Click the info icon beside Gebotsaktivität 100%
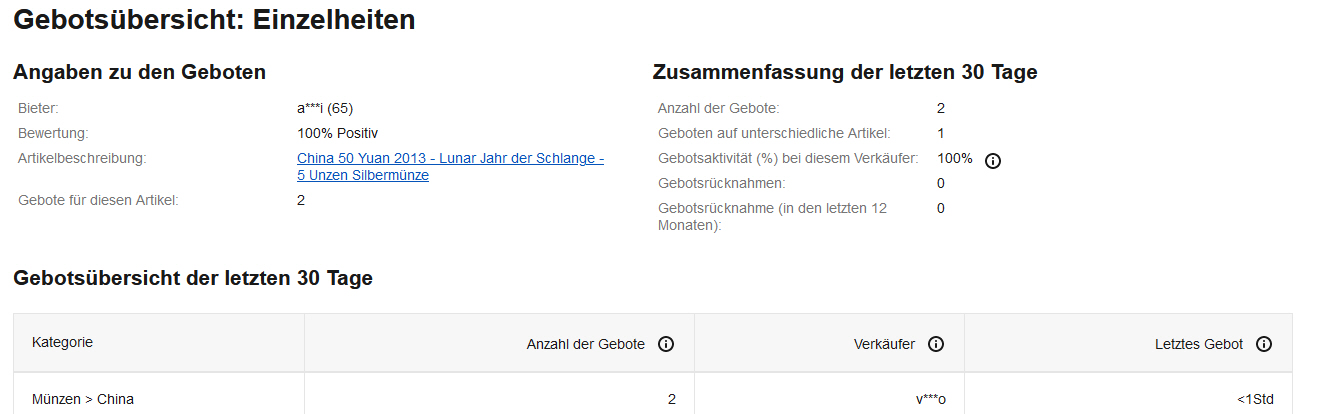This screenshot has height=414, width=1322. coord(993,160)
